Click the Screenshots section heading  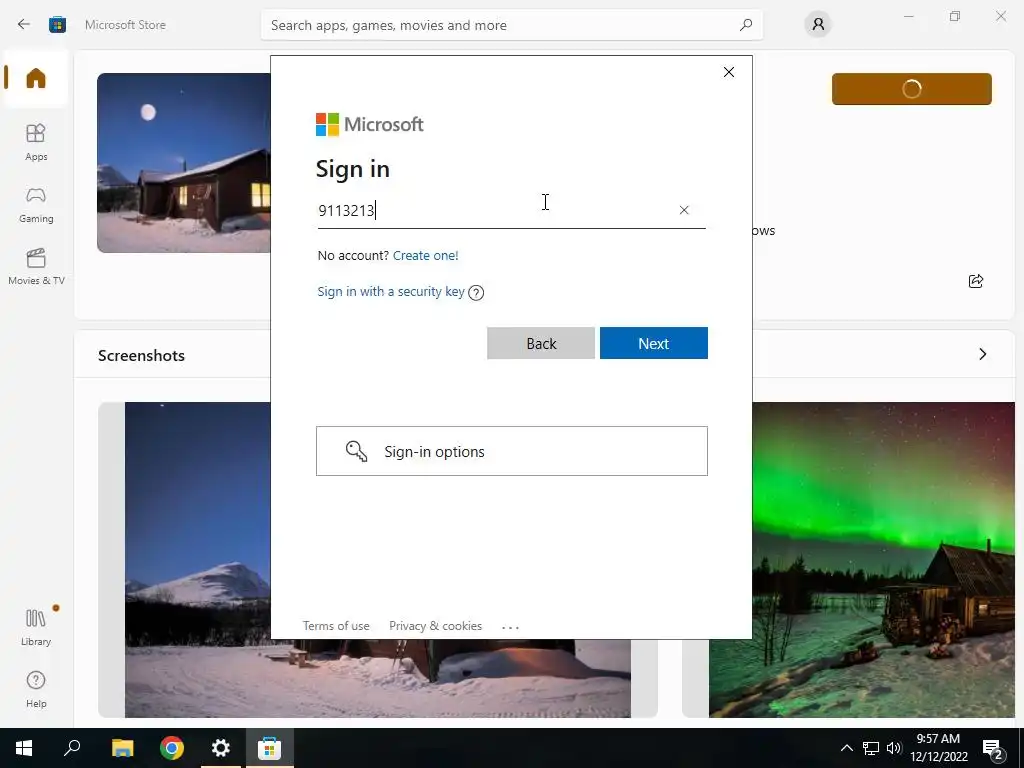click(x=141, y=355)
